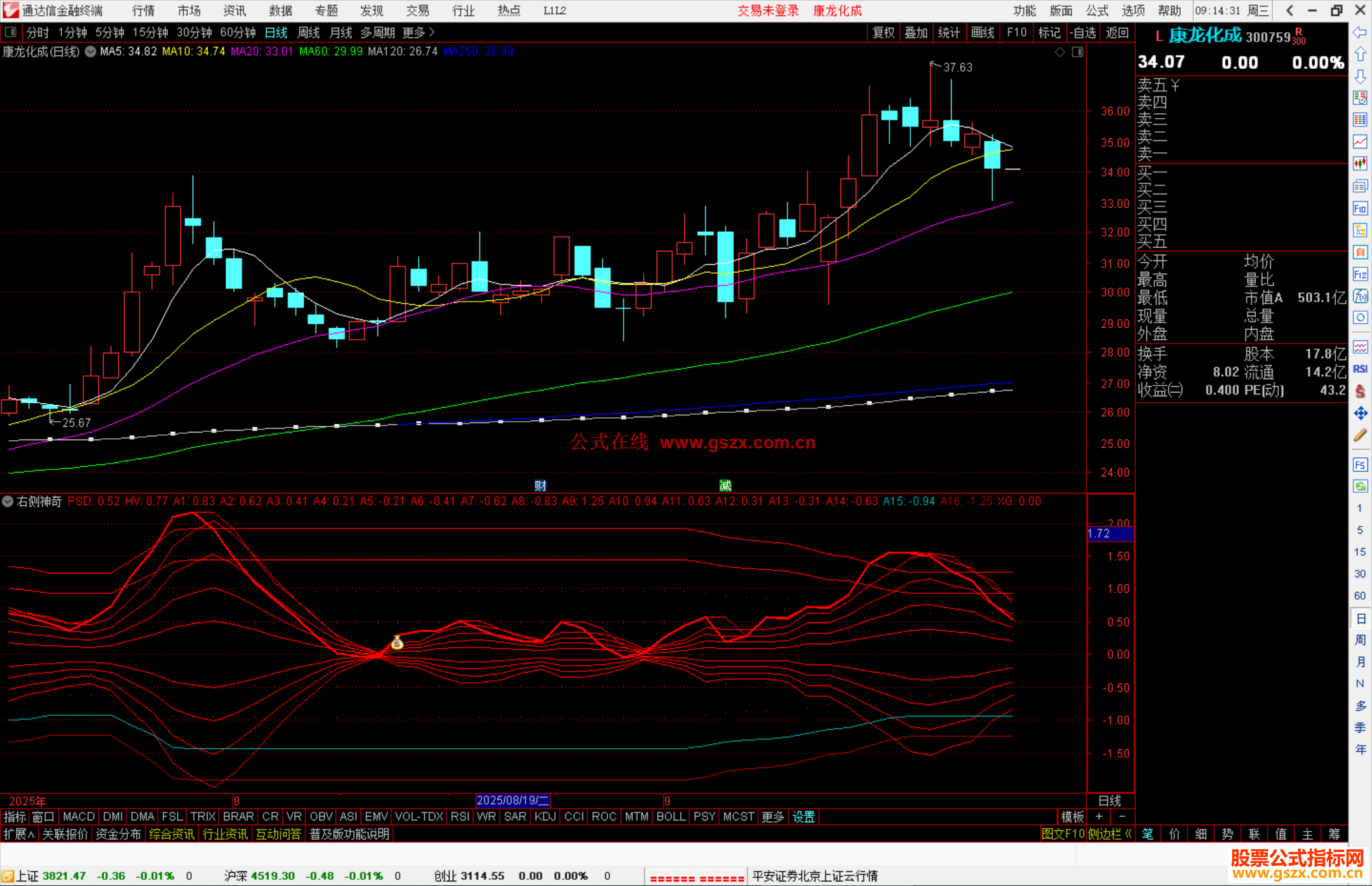This screenshot has height=886, width=1372.
Task: Switch sidebar period to 5 minutes
Action: coord(1359,530)
